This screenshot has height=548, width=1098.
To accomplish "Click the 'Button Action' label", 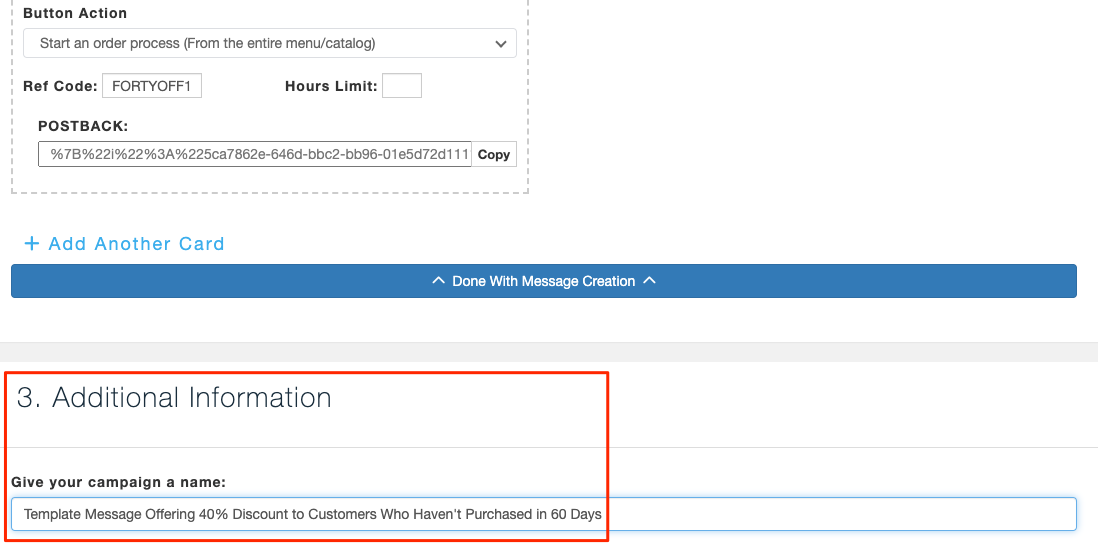I will pos(75,13).
